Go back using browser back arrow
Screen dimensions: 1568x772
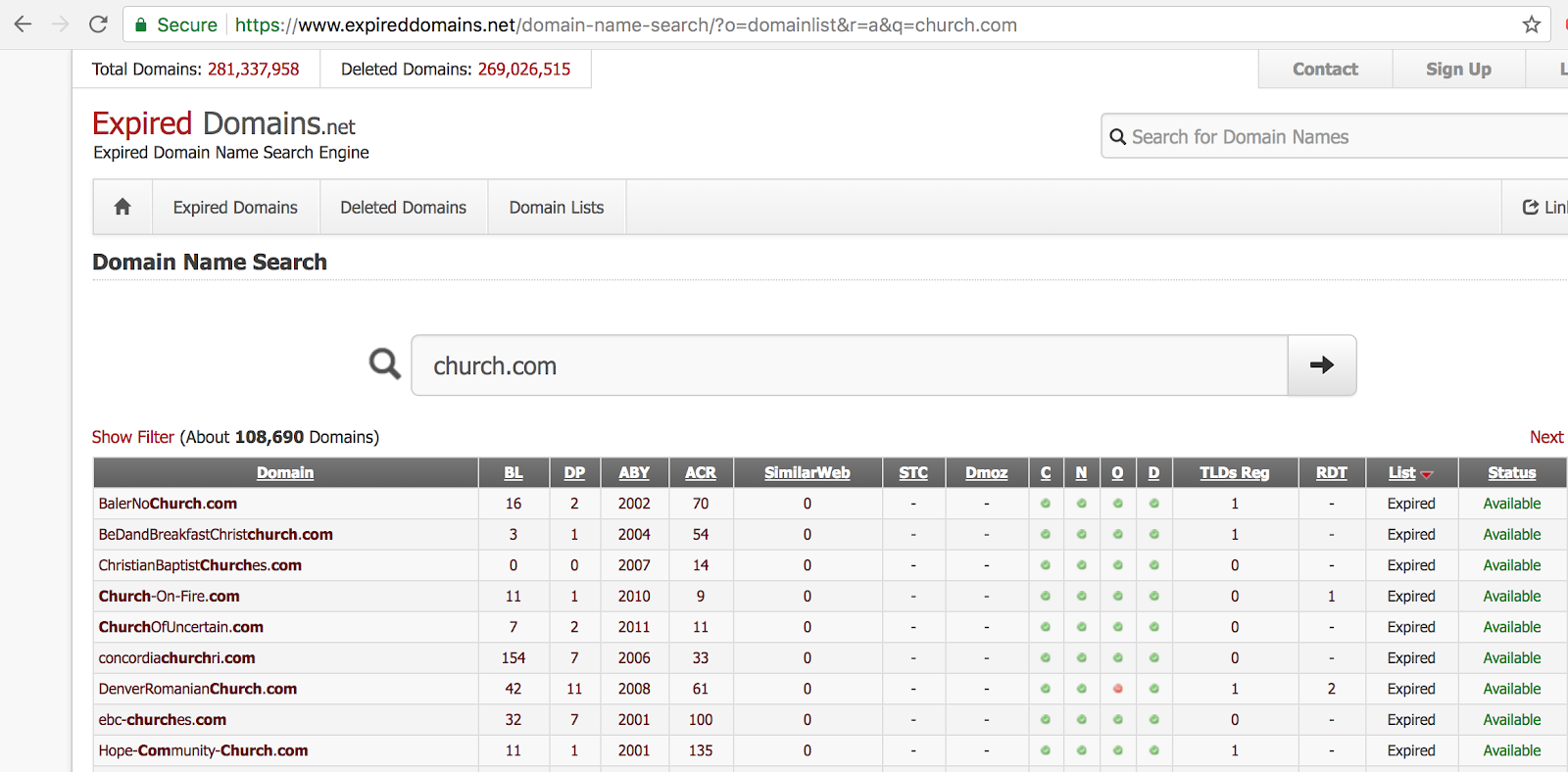pyautogui.click(x=23, y=24)
